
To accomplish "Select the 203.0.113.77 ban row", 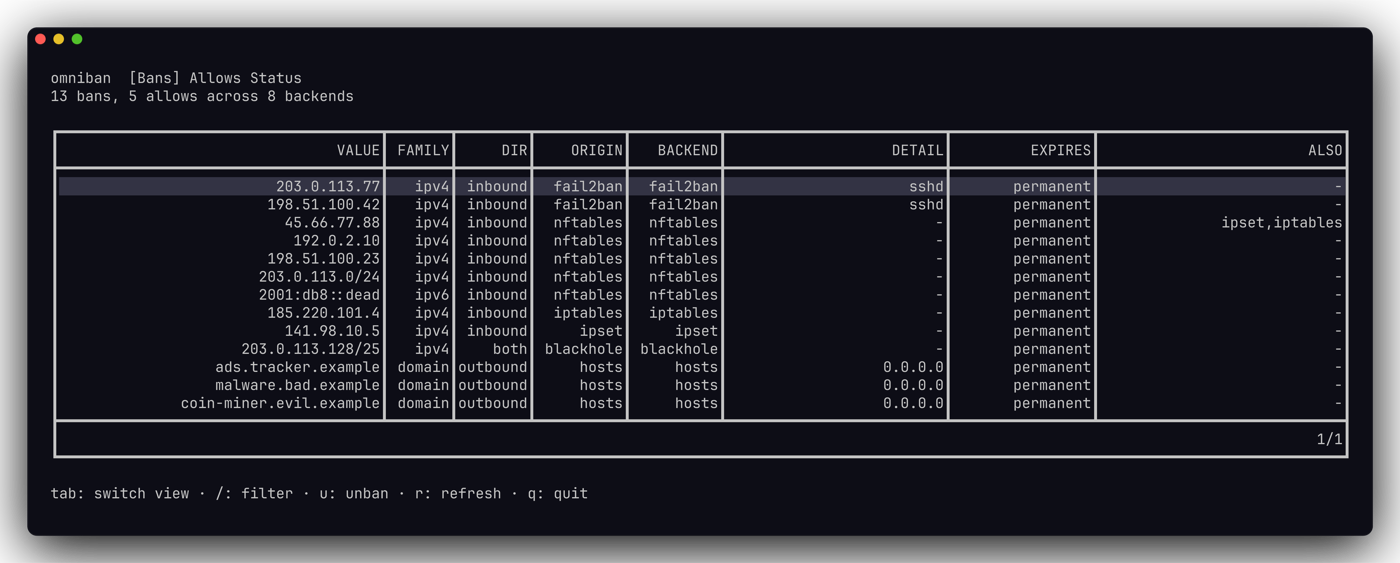I will pos(700,186).
